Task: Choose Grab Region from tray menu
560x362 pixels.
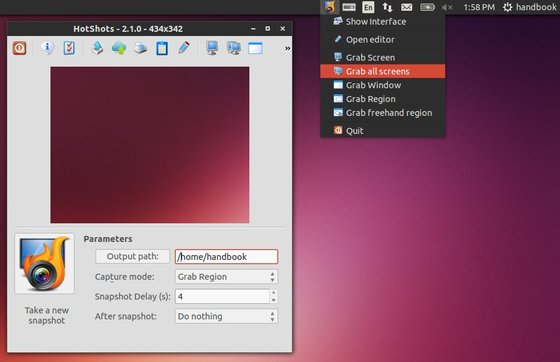Action: (x=382, y=99)
